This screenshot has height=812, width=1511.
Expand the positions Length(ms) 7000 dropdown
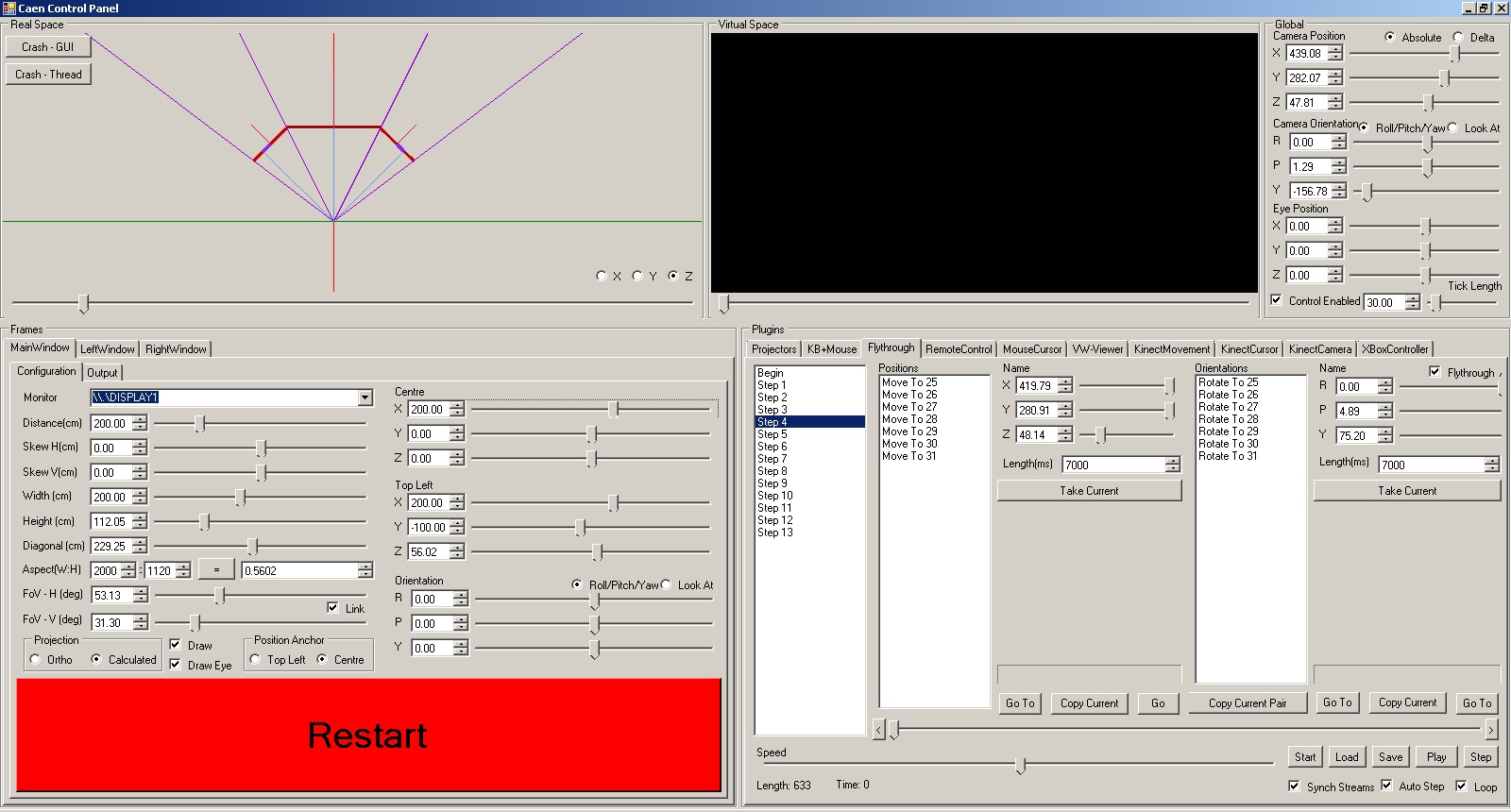click(x=1172, y=465)
